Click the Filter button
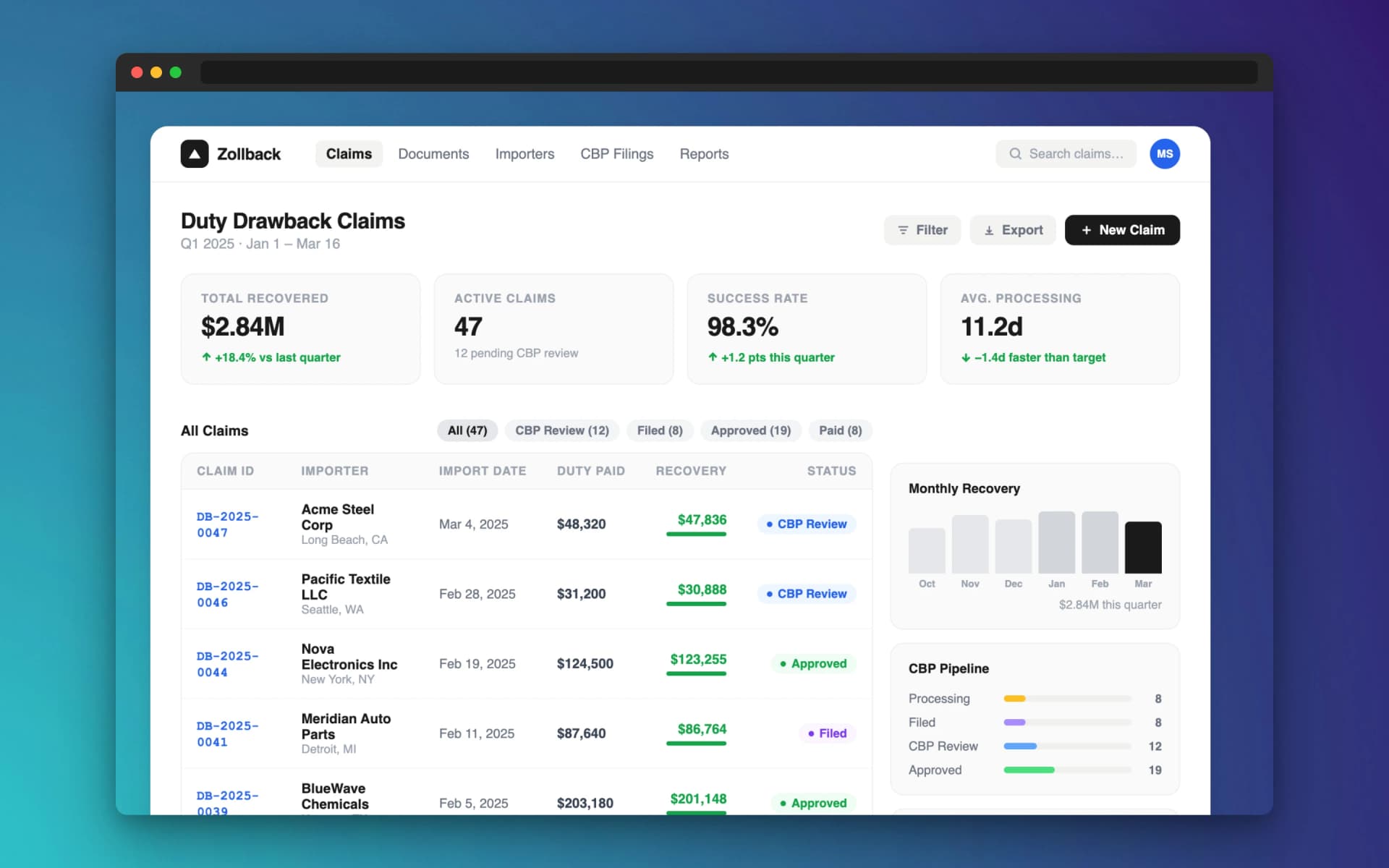Screen dimensions: 1389x868 click(x=922, y=230)
